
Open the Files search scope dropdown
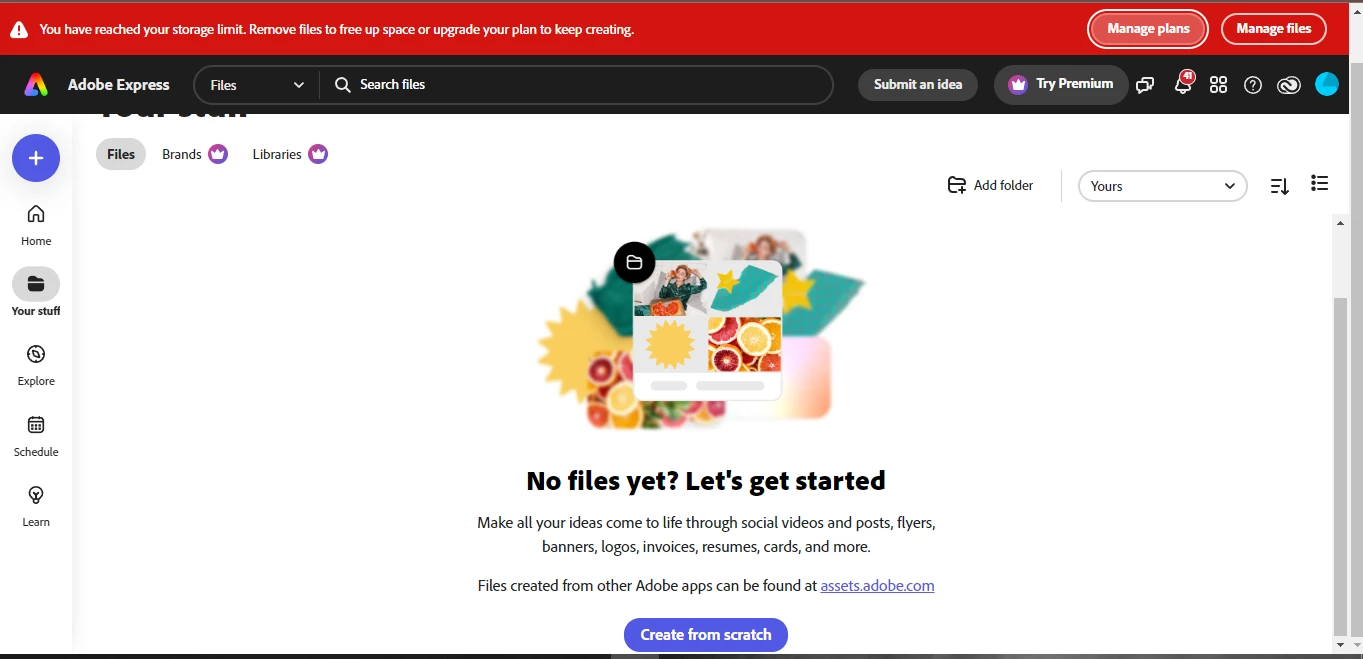coord(257,85)
